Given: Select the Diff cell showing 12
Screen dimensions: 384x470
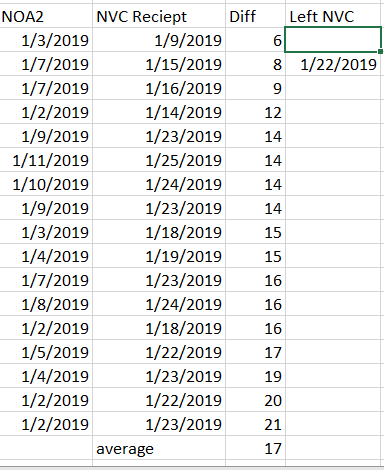Looking at the screenshot, I should 255,112.
